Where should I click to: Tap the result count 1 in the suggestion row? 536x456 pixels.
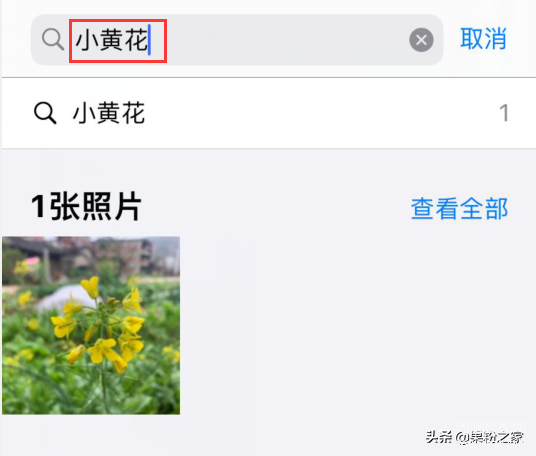[x=504, y=113]
